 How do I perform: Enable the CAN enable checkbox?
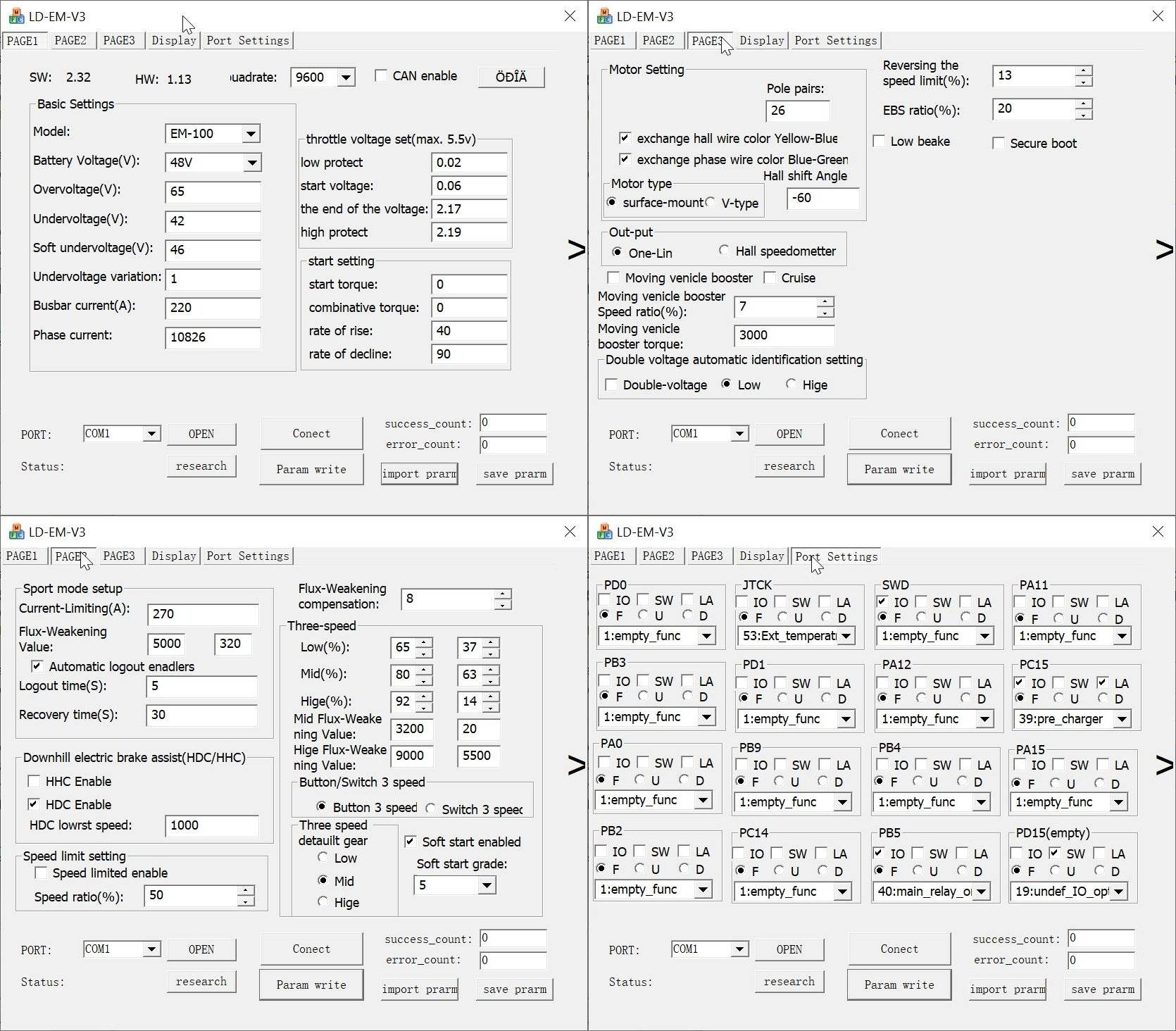381,75
